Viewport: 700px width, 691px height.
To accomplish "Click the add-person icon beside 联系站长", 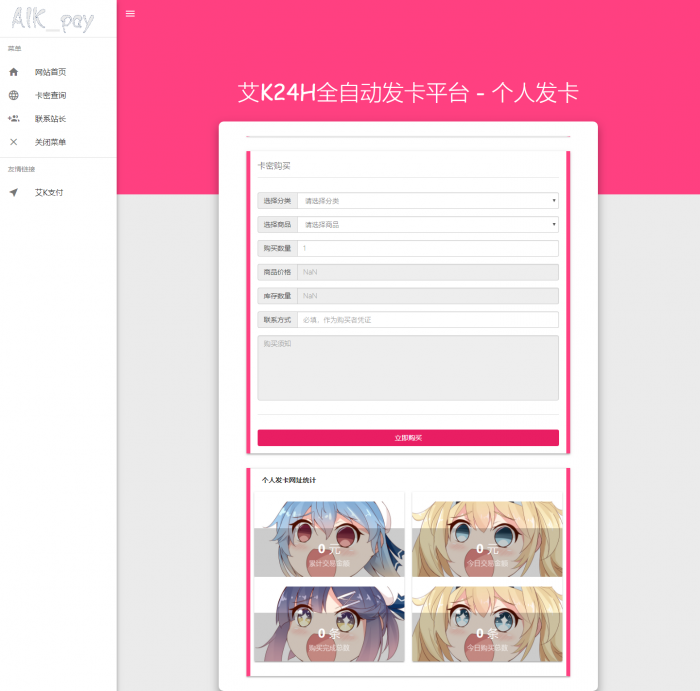I will pos(14,119).
